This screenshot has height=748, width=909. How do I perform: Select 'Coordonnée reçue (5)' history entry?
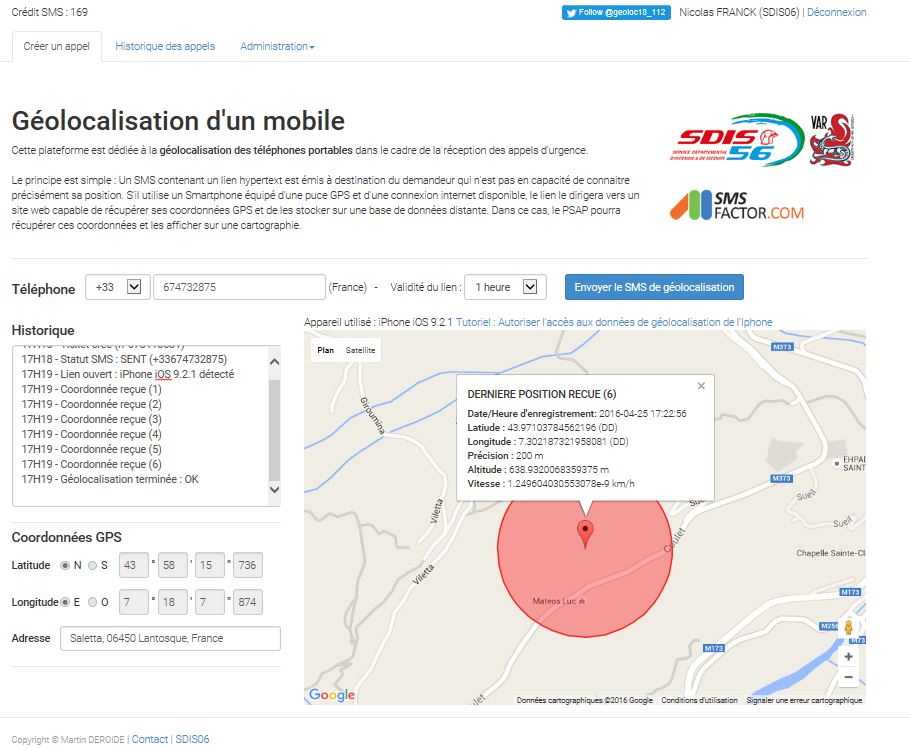pyautogui.click(x=92, y=450)
